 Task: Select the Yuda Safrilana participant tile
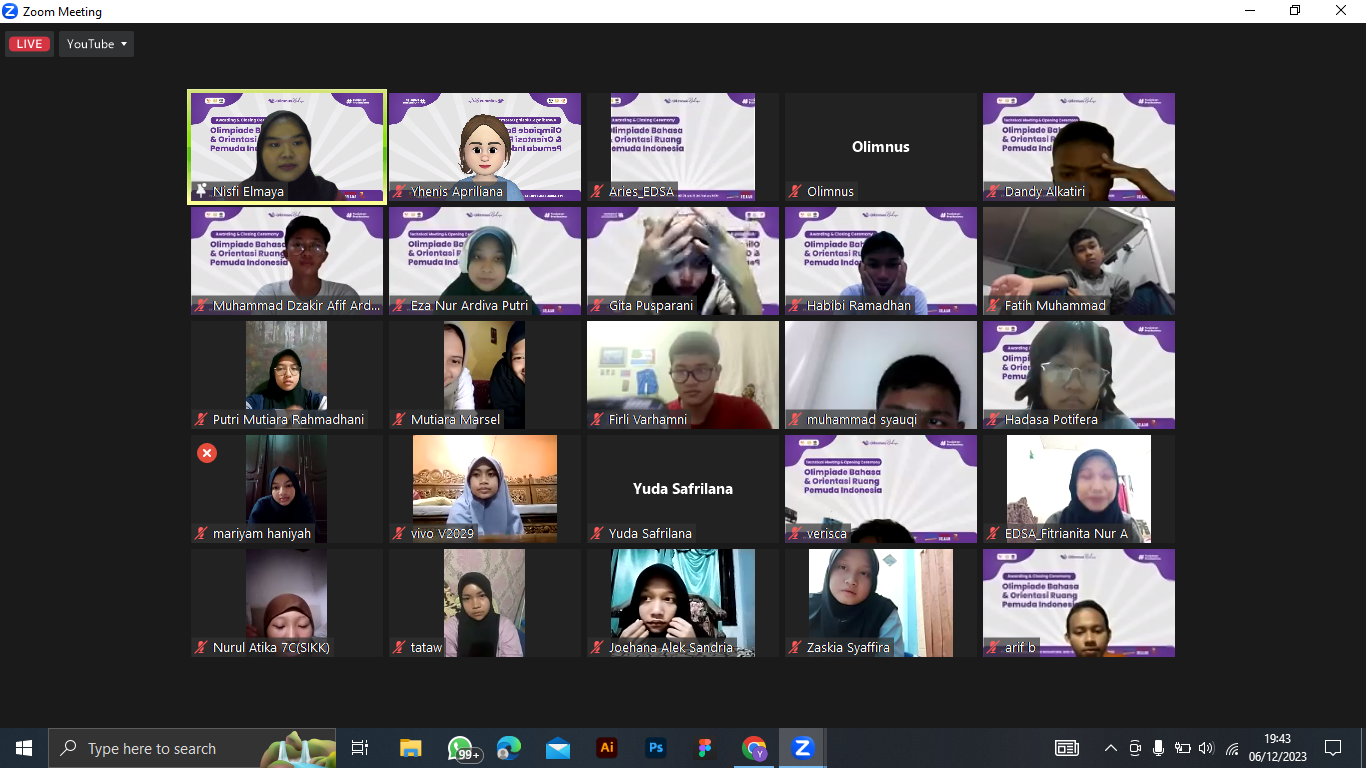point(682,489)
